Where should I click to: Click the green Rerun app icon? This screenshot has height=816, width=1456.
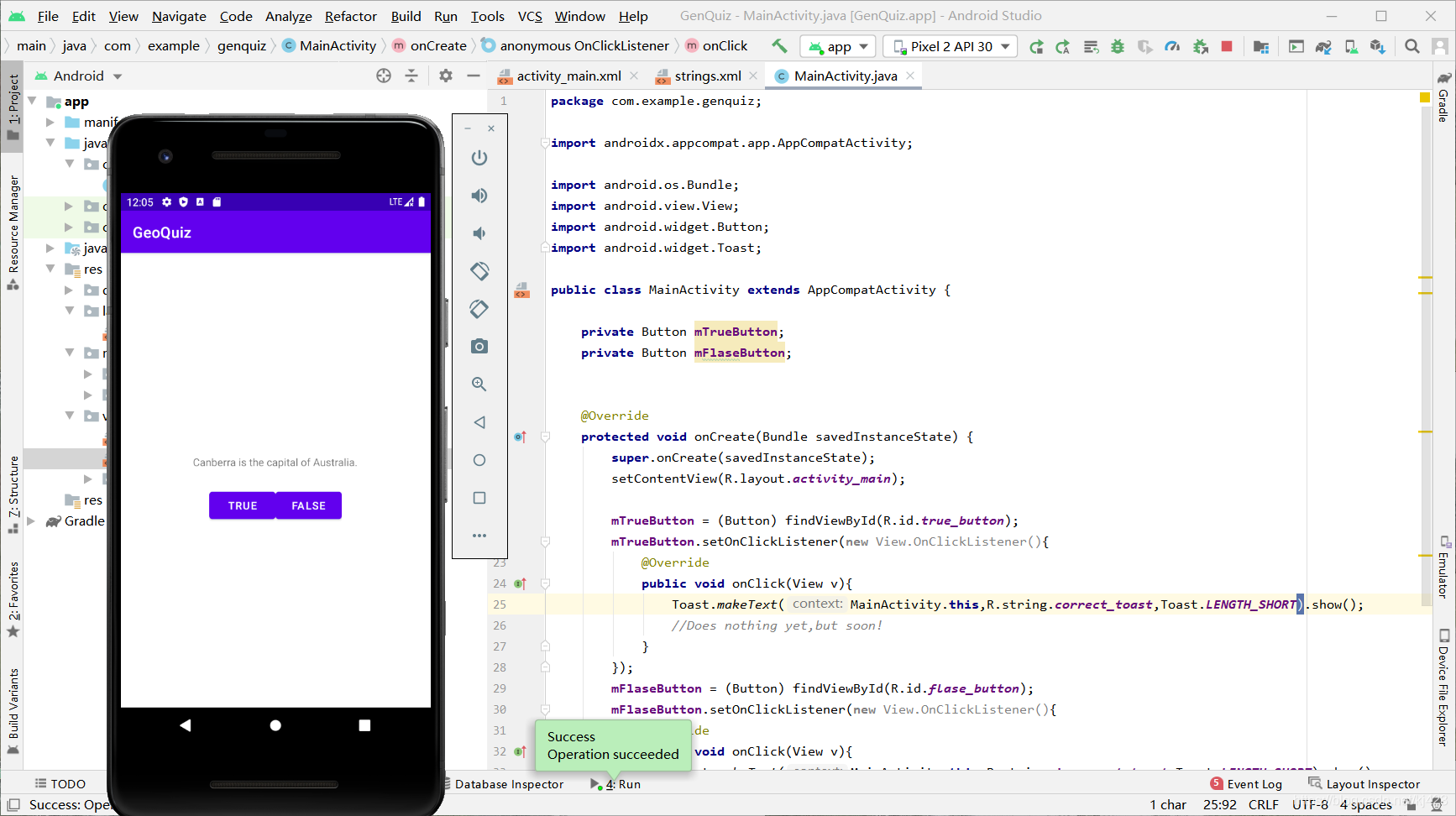point(1037,46)
